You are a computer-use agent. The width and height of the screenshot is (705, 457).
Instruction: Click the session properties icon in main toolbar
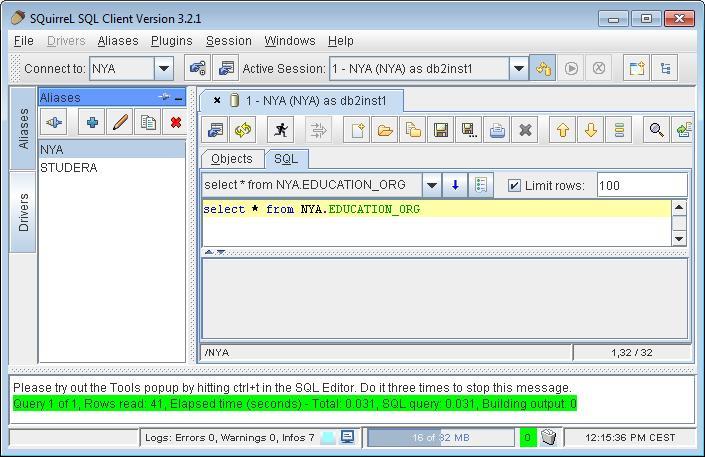point(226,68)
